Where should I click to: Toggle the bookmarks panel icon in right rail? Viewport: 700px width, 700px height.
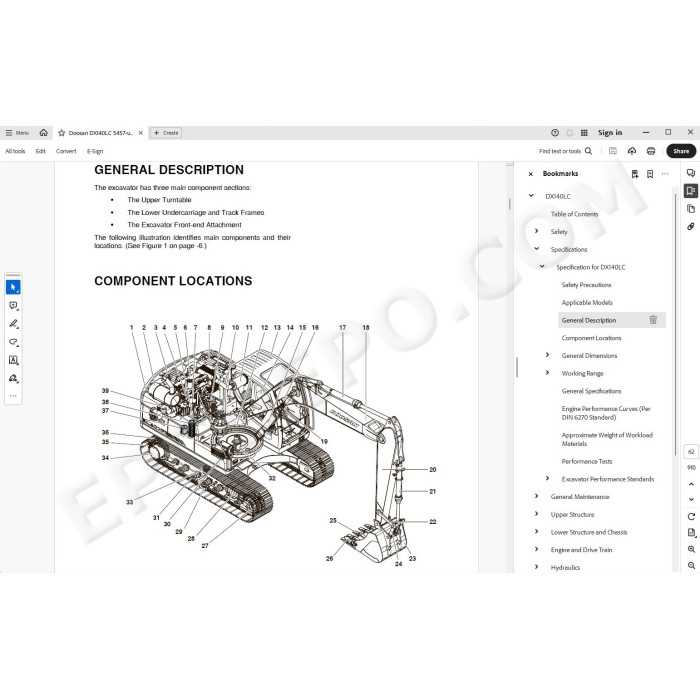point(691,191)
